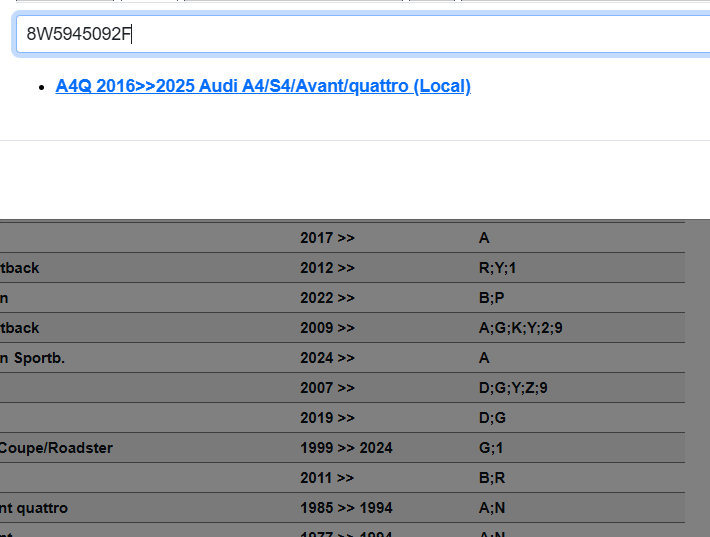Image resolution: width=710 pixels, height=537 pixels.
Task: Open the A4Q 2016>>2025 Audi A4 link
Action: pos(263,86)
